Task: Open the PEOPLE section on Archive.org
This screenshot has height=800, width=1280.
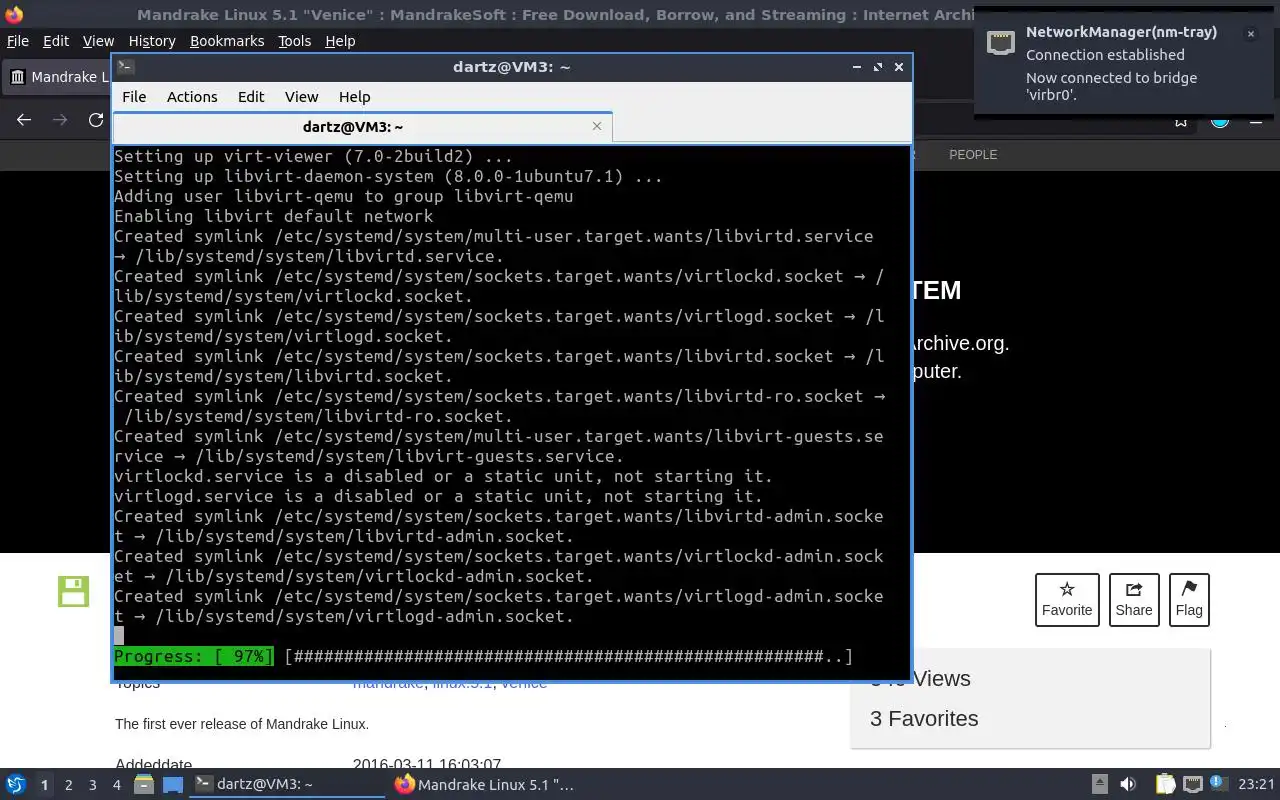Action: (973, 155)
